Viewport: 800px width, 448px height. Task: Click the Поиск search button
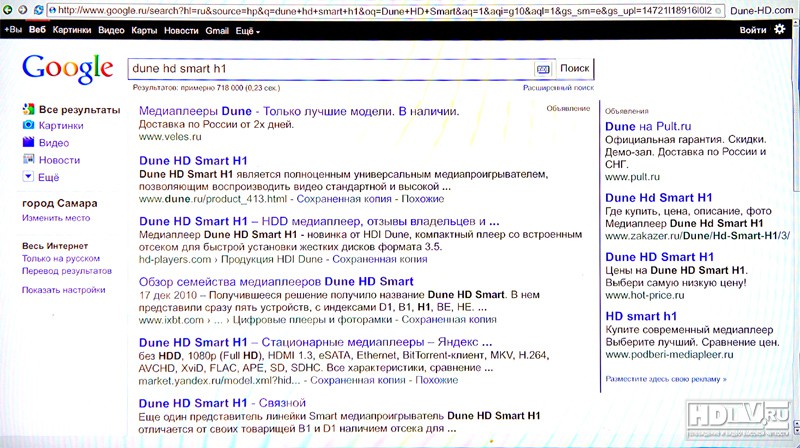[574, 68]
